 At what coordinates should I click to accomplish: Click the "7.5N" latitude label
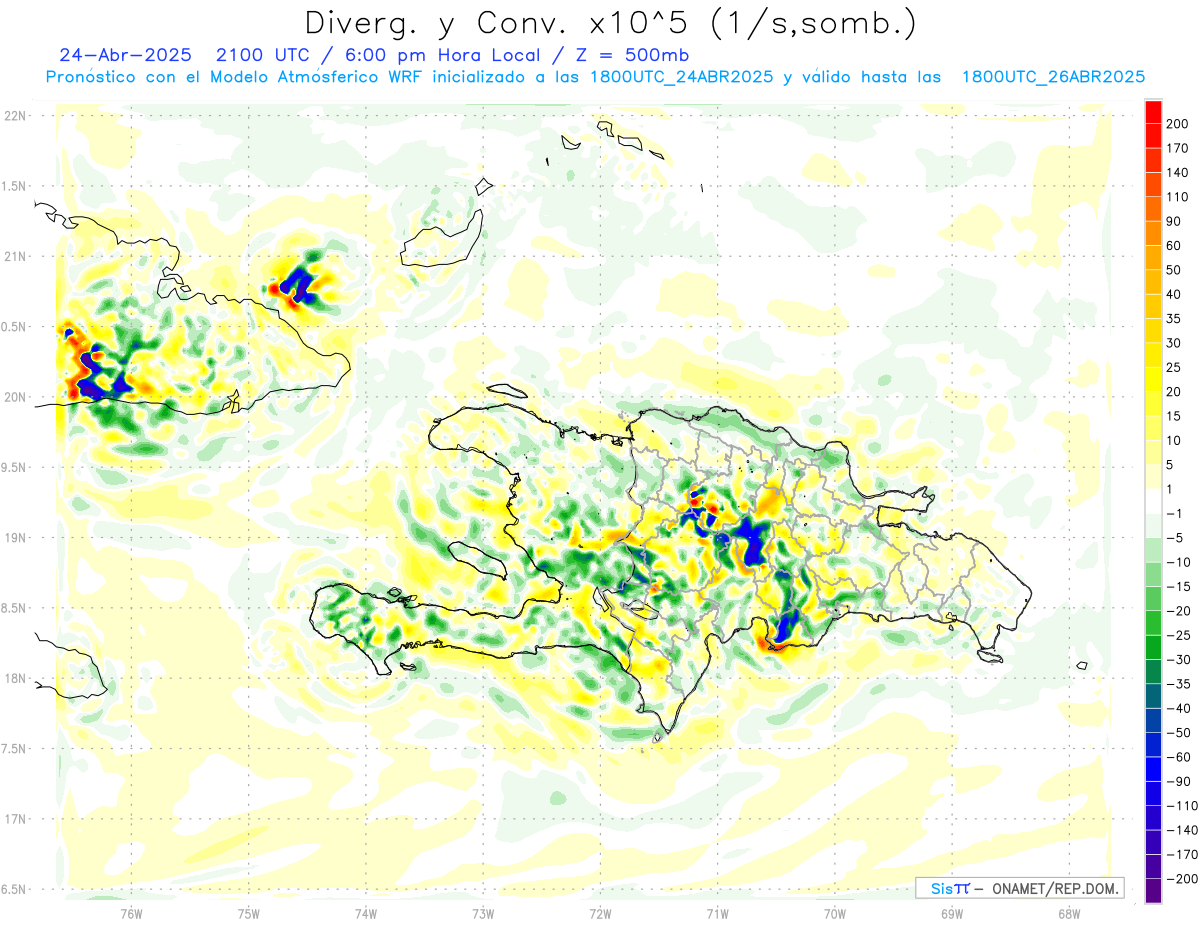click(x=15, y=749)
